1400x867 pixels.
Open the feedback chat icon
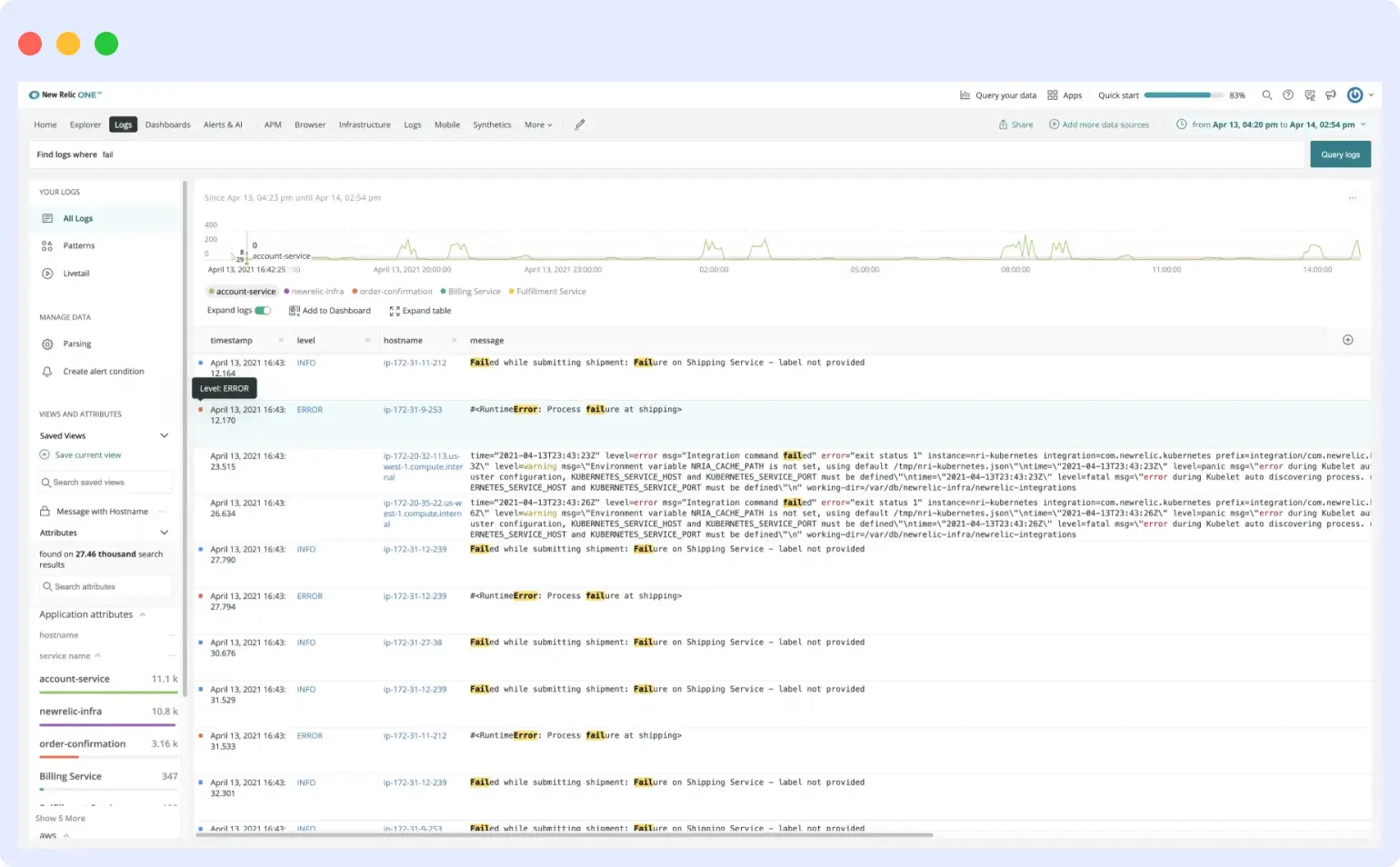1309,95
